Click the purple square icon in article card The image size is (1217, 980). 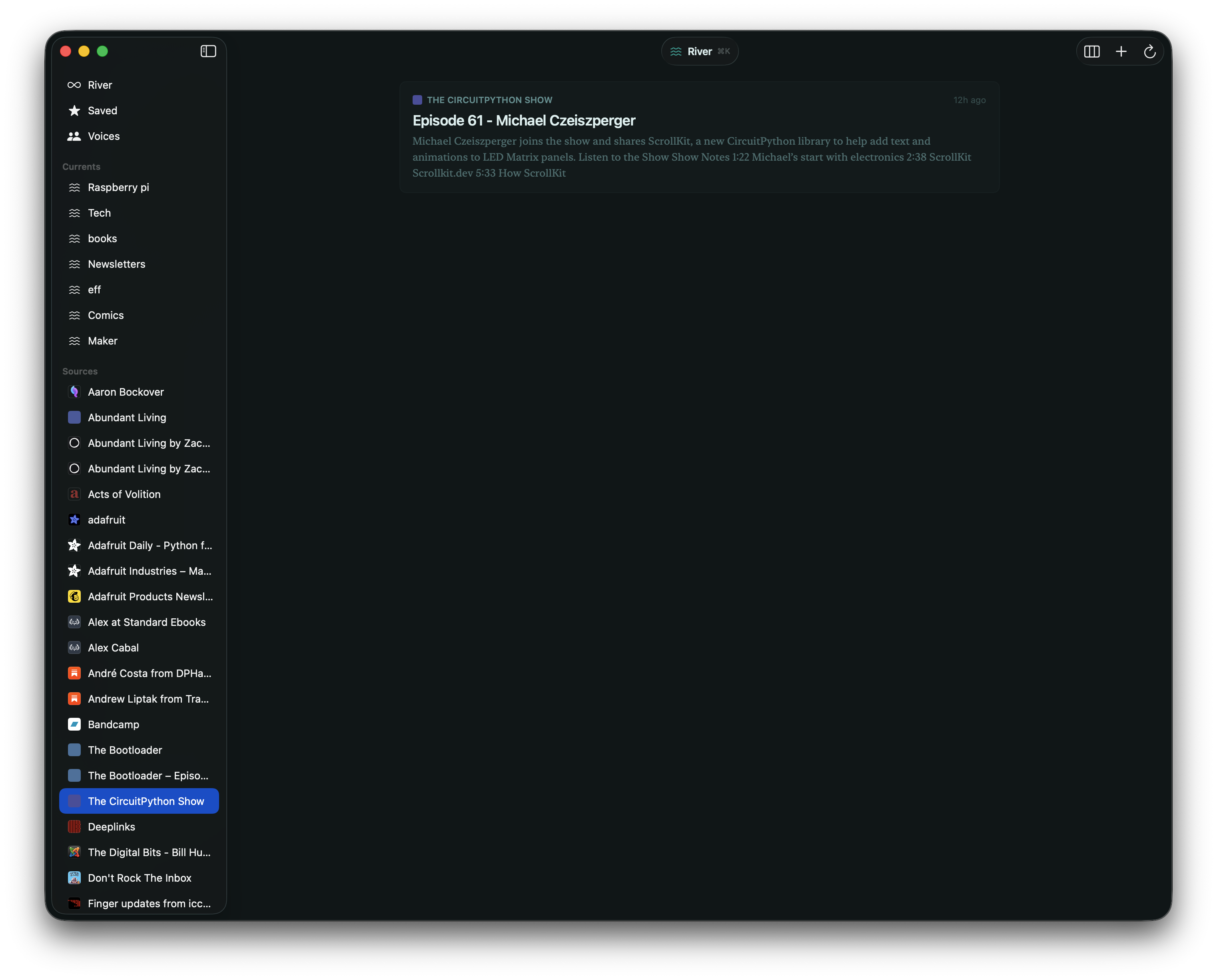417,100
